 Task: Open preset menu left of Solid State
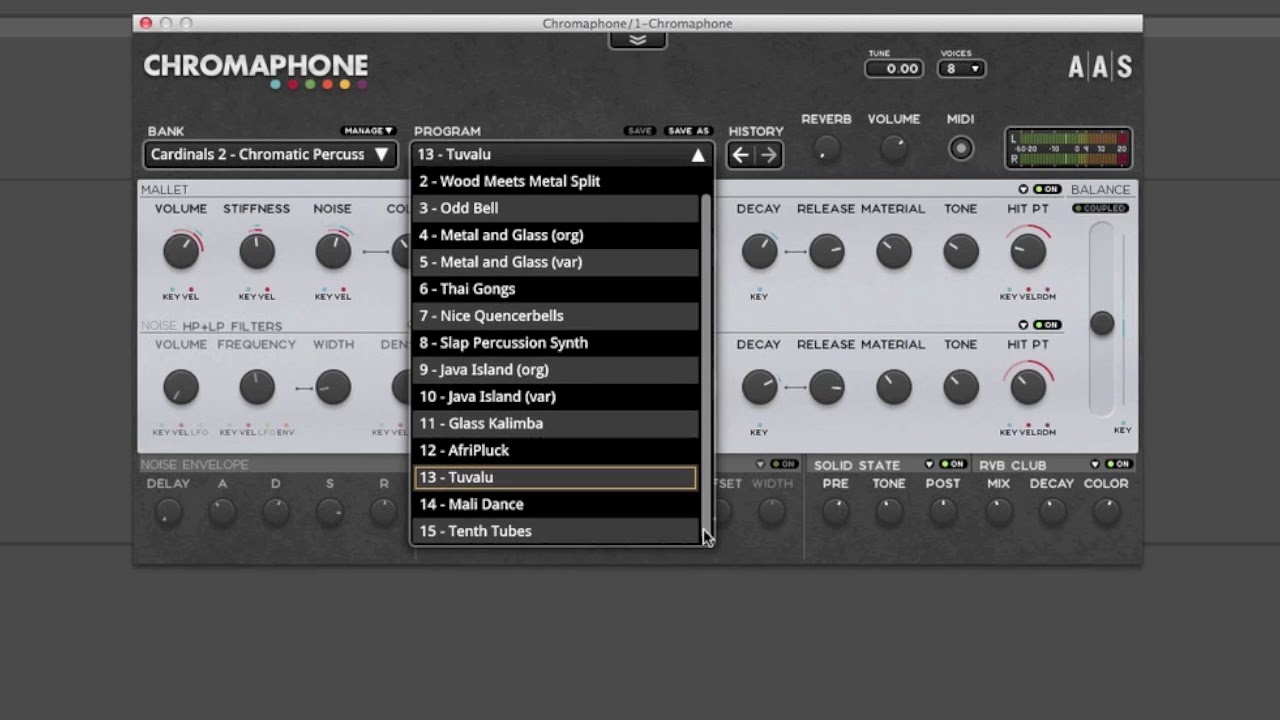[x=760, y=465]
